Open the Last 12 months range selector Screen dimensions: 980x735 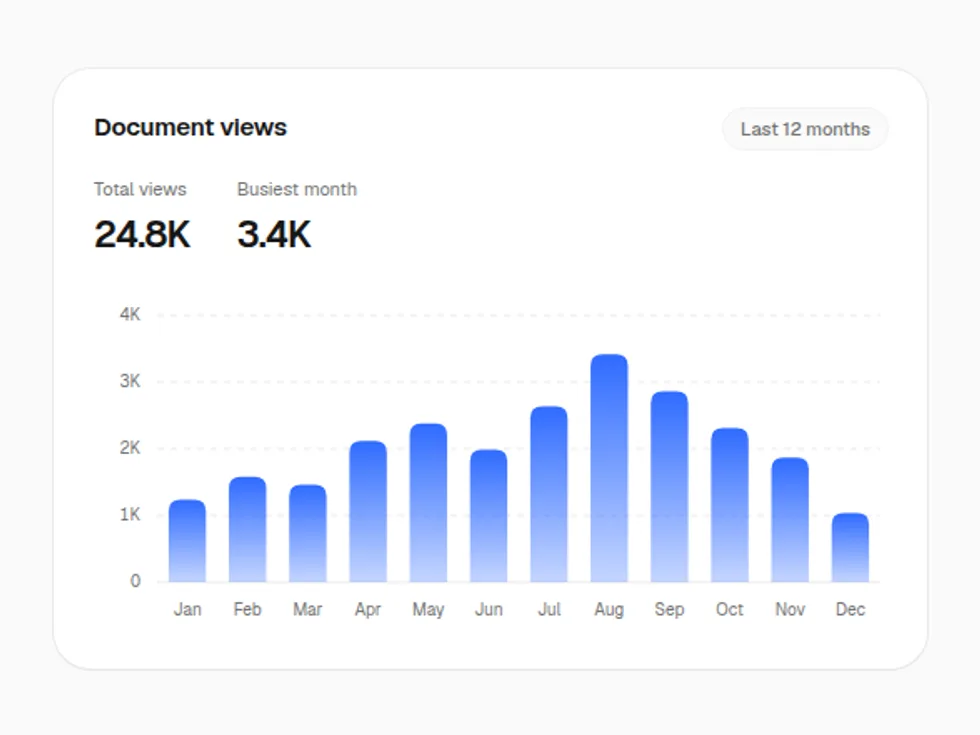805,129
